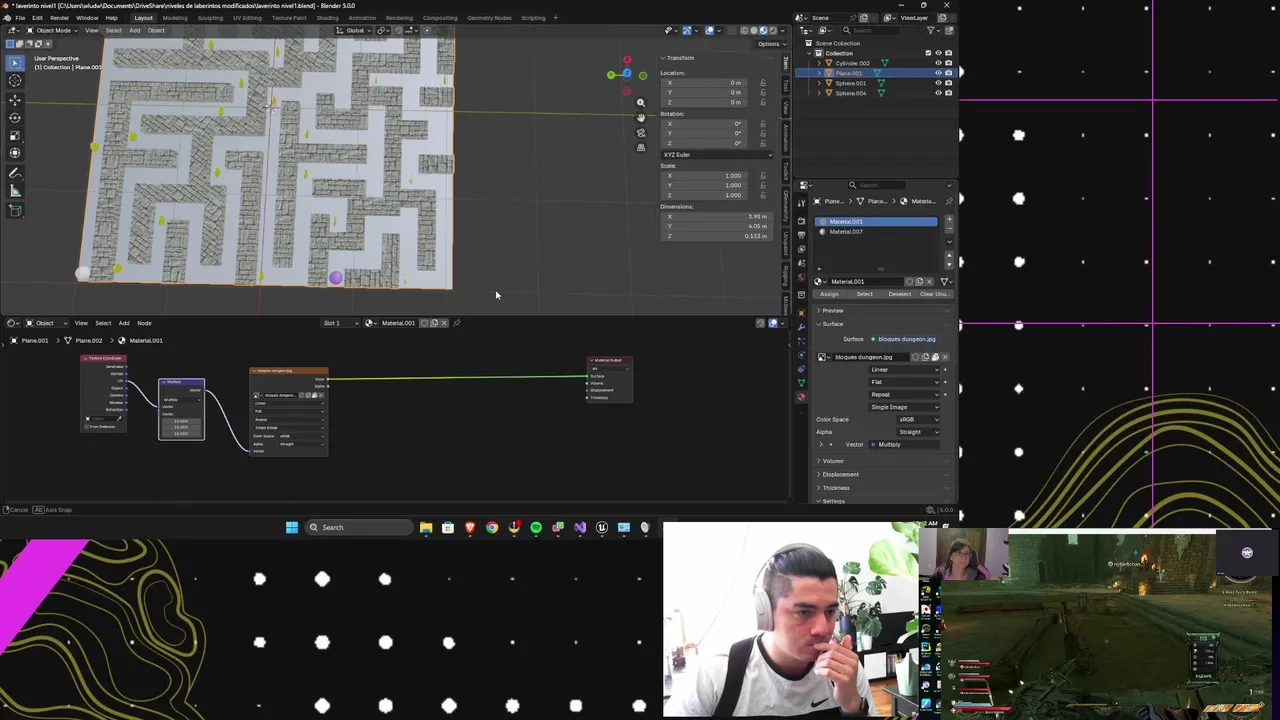Select the Measure tool
This screenshot has height=720, width=1280.
point(15,190)
